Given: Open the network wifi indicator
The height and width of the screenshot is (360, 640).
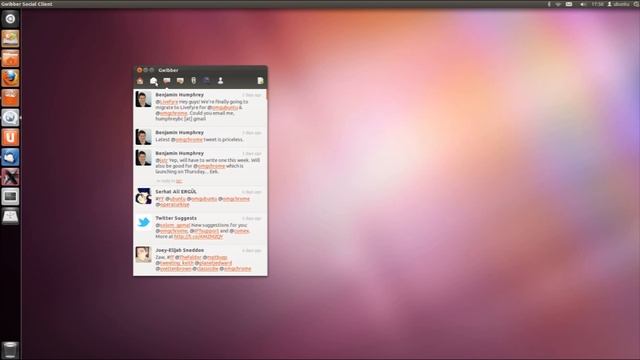Looking at the screenshot, I should (x=558, y=4).
